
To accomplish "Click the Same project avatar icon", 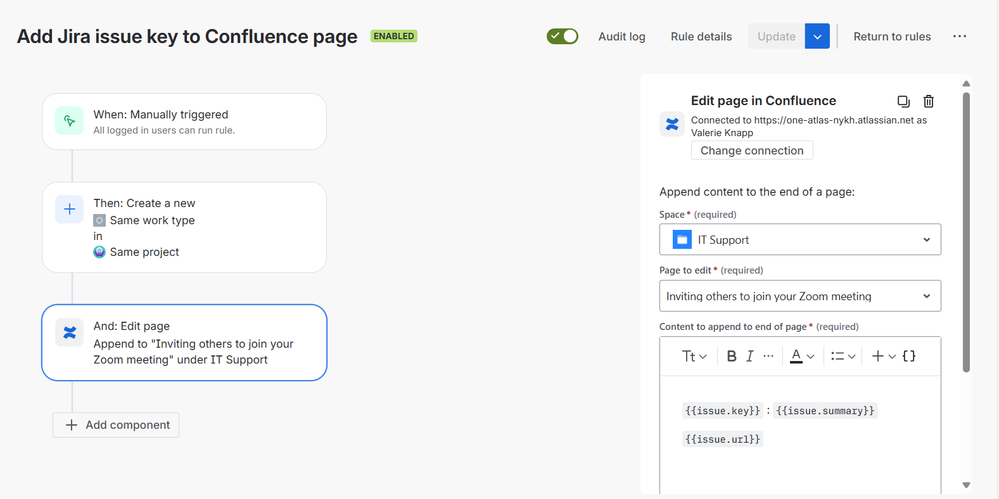I will [99, 252].
